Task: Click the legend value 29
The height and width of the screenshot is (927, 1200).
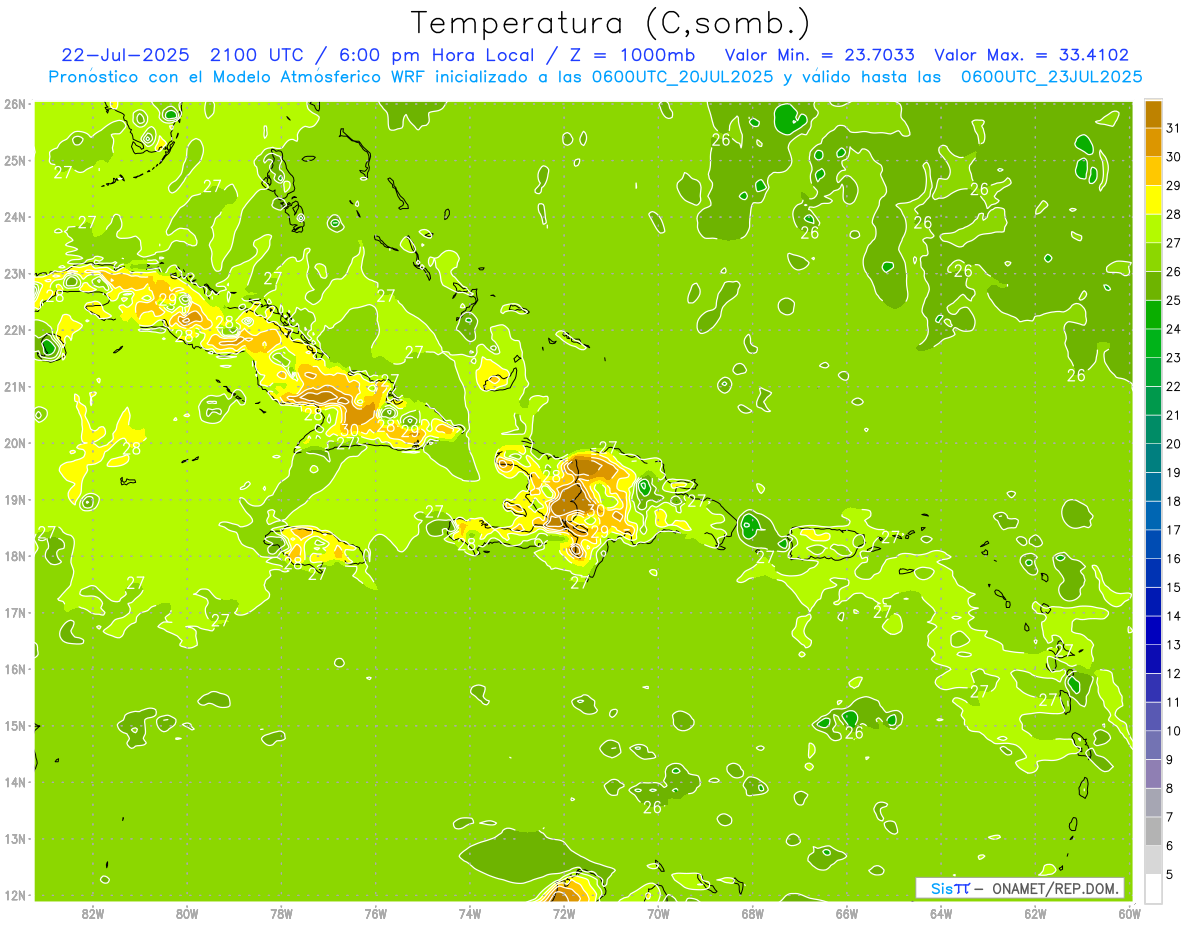Action: (1173, 185)
